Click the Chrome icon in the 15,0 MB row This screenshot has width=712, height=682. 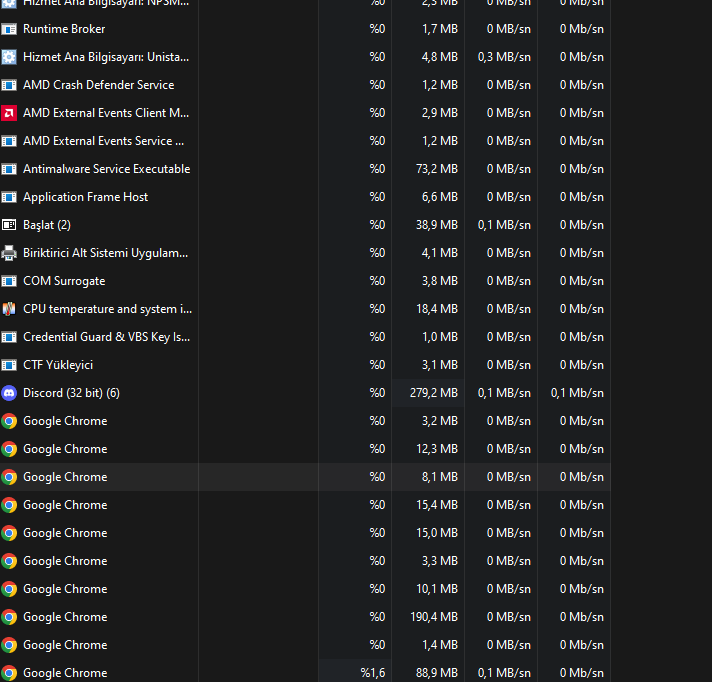click(9, 533)
